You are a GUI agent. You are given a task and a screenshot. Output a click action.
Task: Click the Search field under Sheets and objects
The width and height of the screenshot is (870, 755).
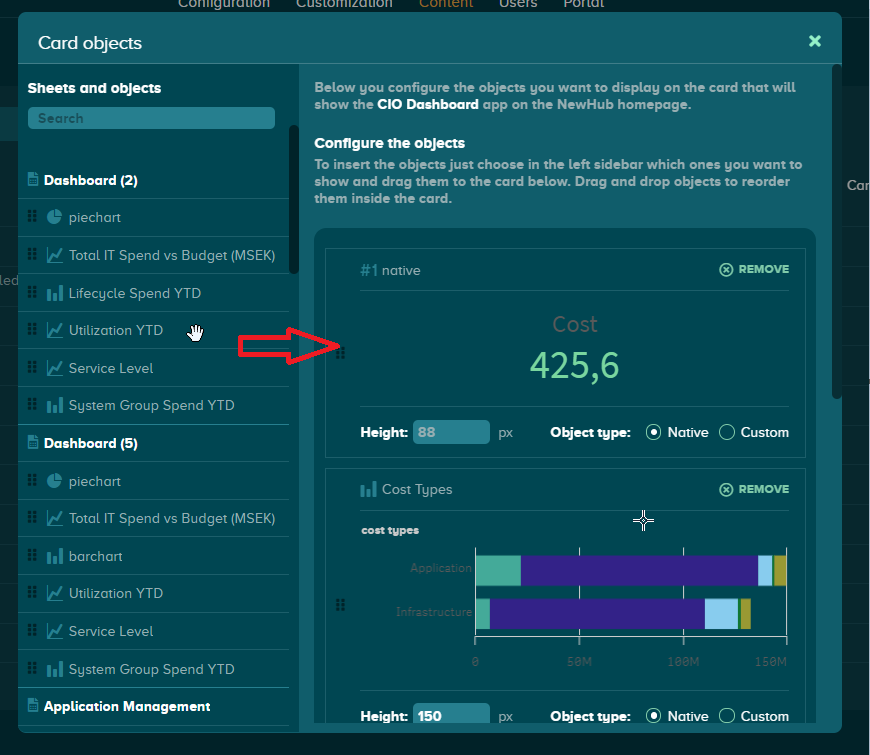(x=151, y=118)
